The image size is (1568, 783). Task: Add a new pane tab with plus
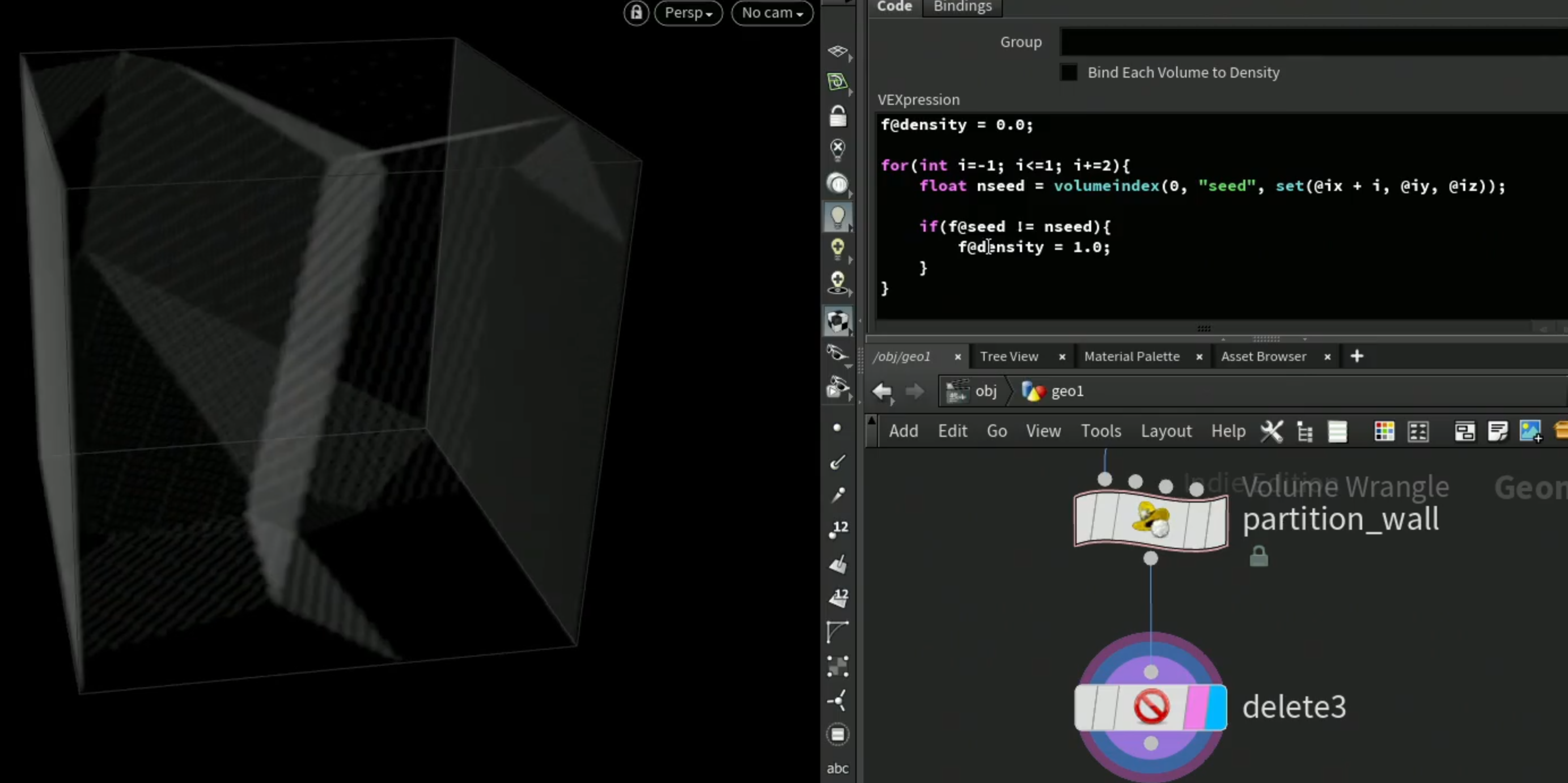[x=1357, y=356]
